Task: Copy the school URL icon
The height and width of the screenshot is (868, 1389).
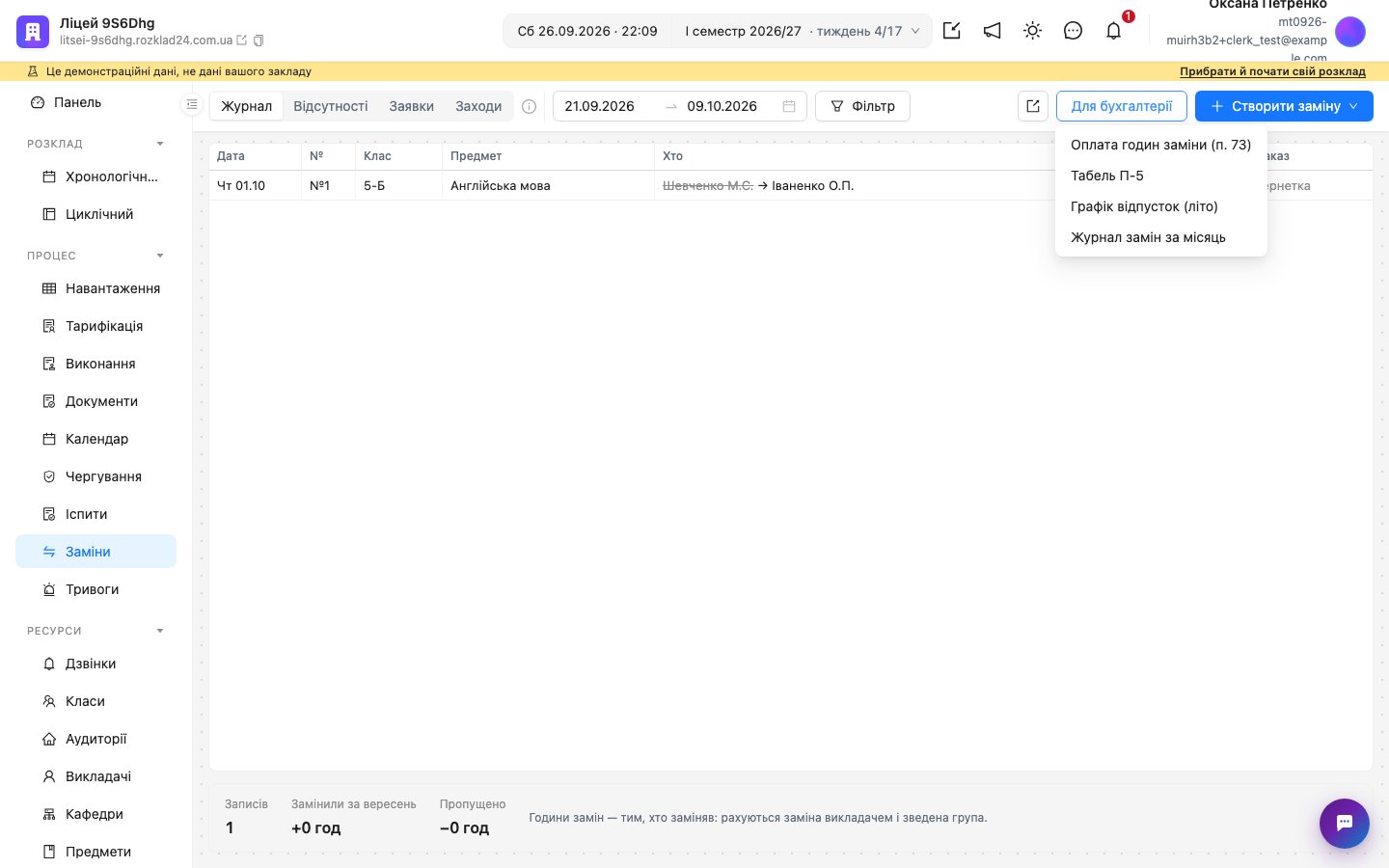Action: click(x=259, y=41)
